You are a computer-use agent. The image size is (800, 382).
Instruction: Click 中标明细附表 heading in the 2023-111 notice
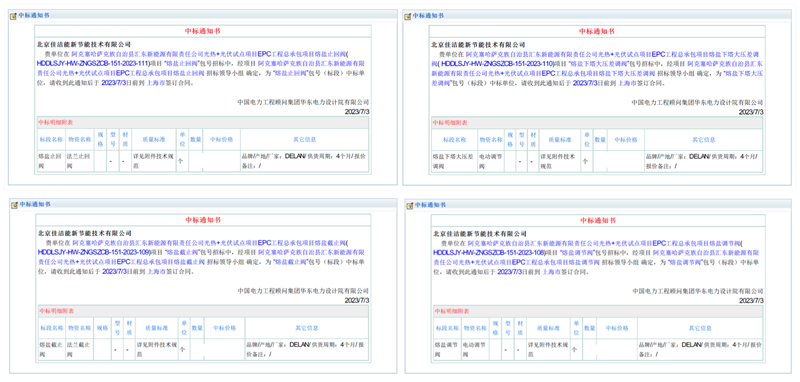[56, 123]
